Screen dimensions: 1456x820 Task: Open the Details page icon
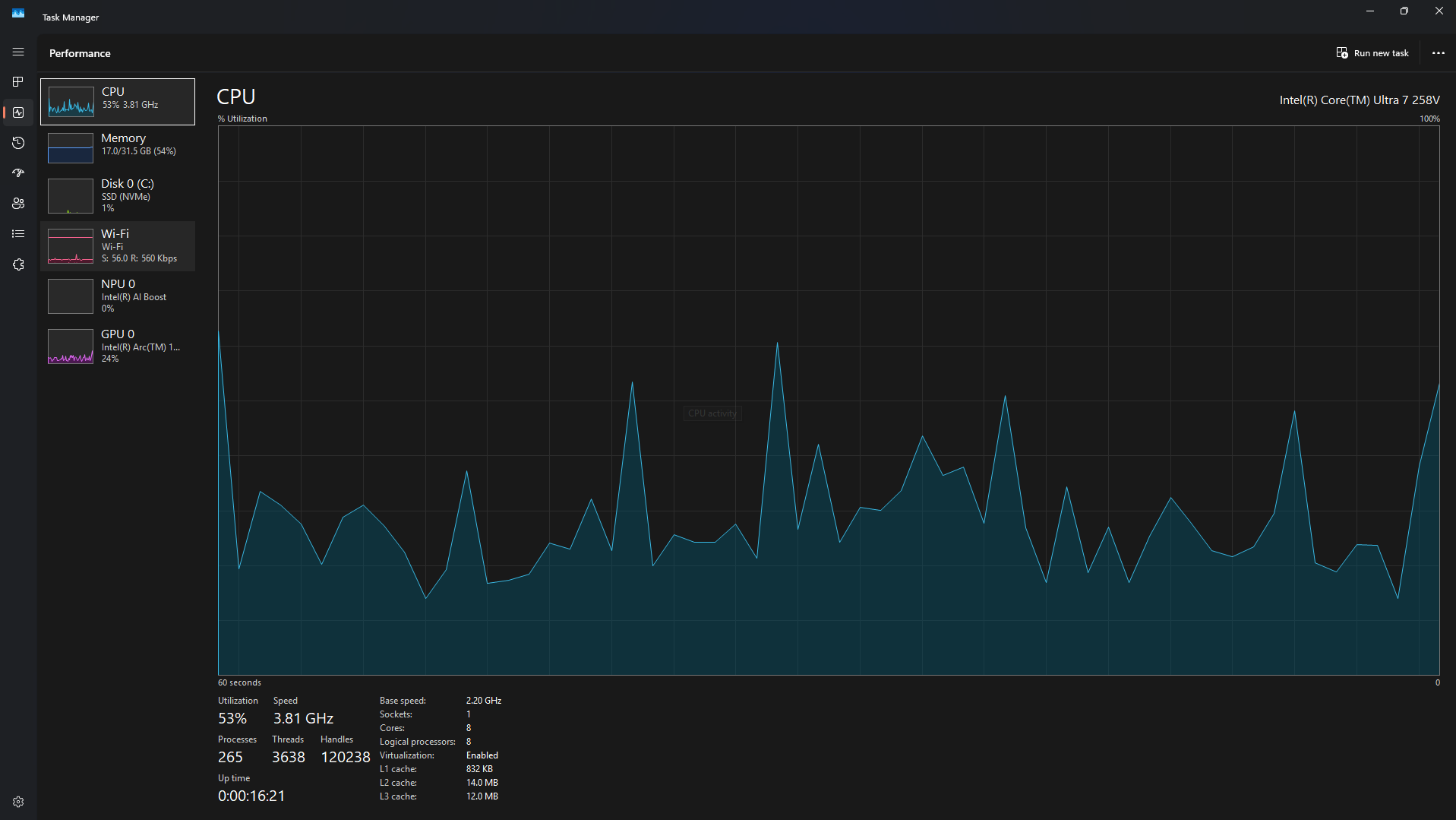click(x=18, y=234)
